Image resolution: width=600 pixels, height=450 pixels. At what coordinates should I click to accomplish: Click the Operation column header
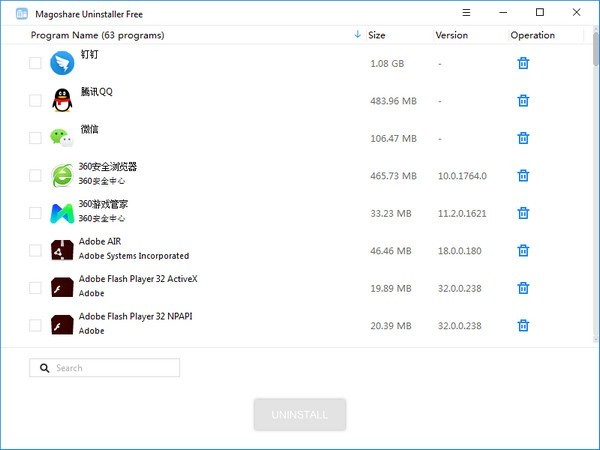532,35
